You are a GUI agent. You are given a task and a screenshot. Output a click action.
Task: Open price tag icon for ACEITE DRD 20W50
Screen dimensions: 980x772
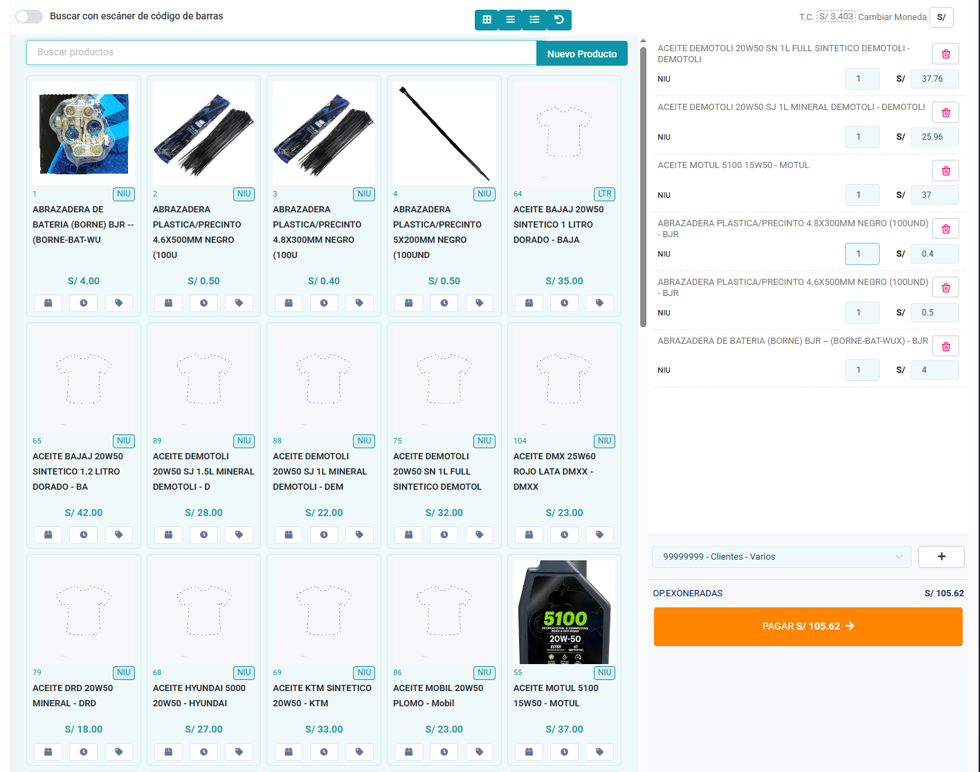119,752
